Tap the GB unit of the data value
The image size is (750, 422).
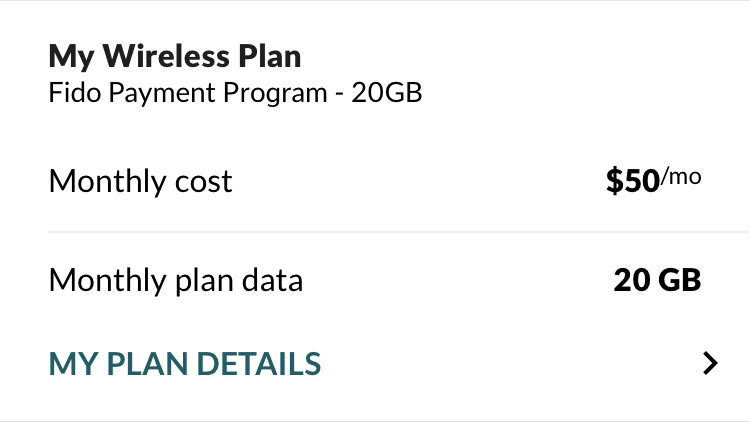tap(681, 281)
